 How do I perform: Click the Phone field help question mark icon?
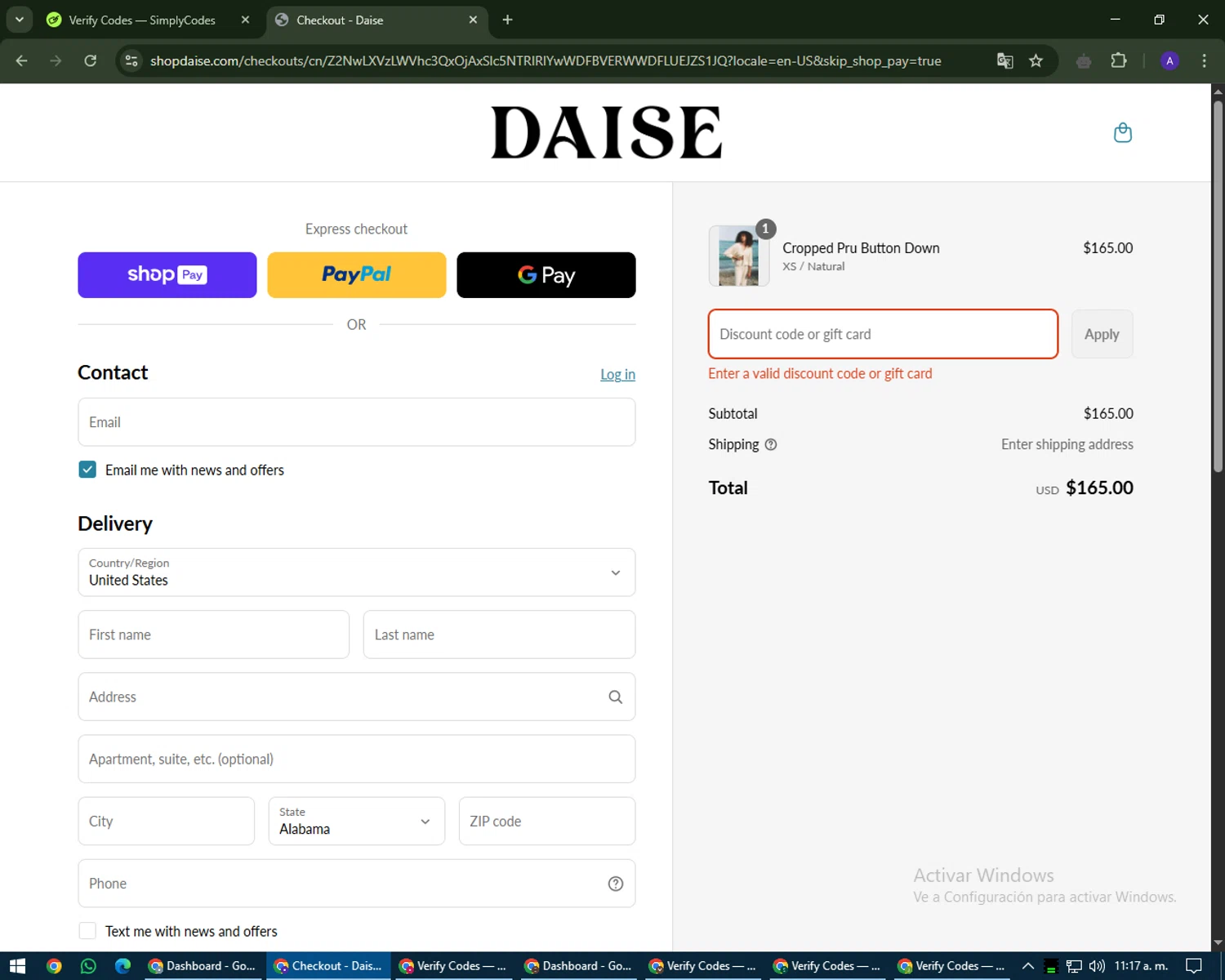pos(616,884)
